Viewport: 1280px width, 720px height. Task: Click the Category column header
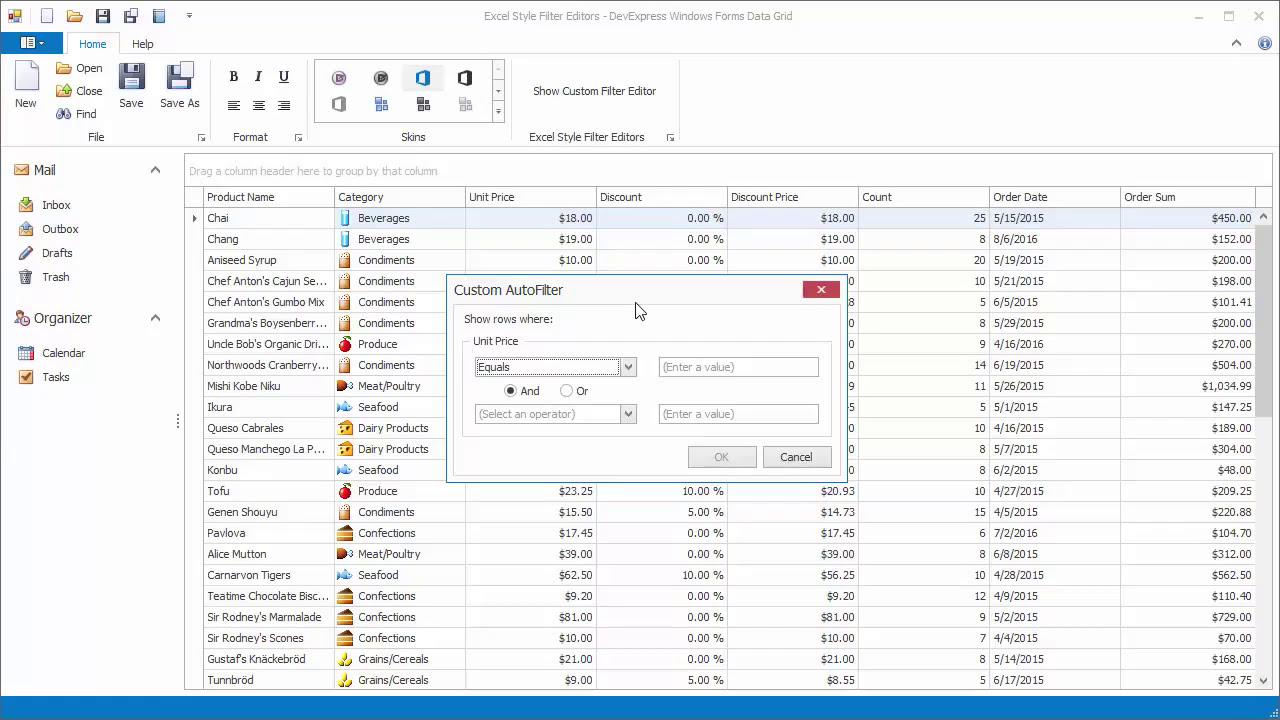click(400, 197)
